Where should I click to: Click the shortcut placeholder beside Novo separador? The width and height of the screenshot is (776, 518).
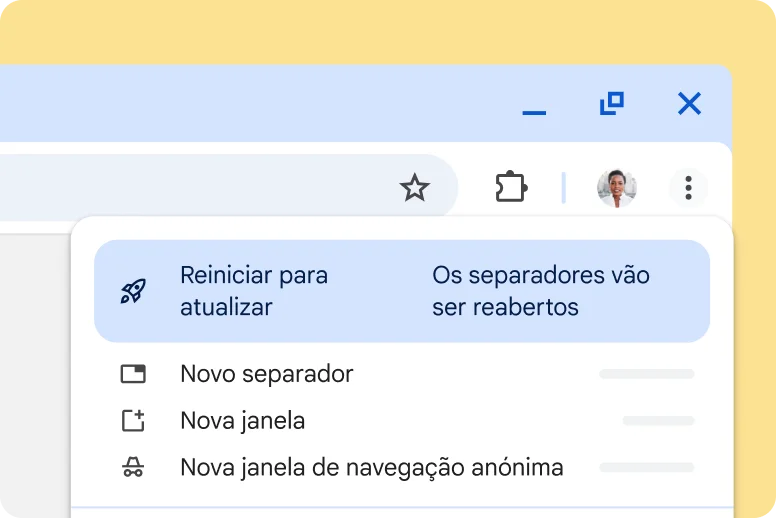tap(646, 374)
